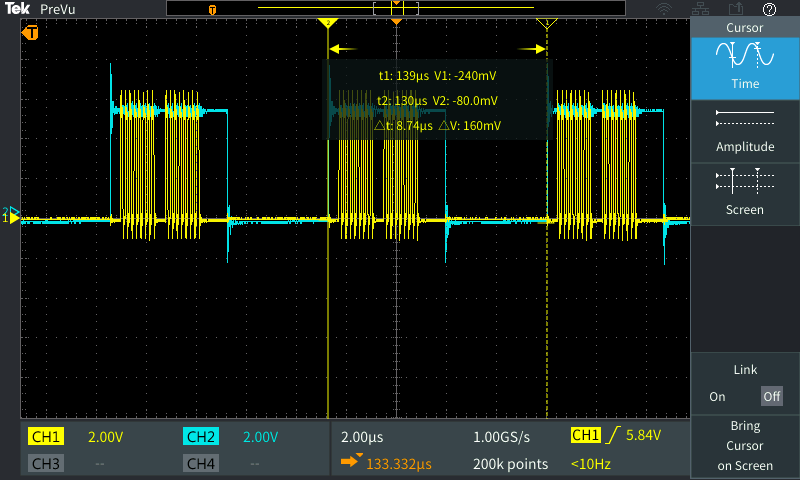Click the network connection icon
Screen dimensions: 800x480
[700, 9]
